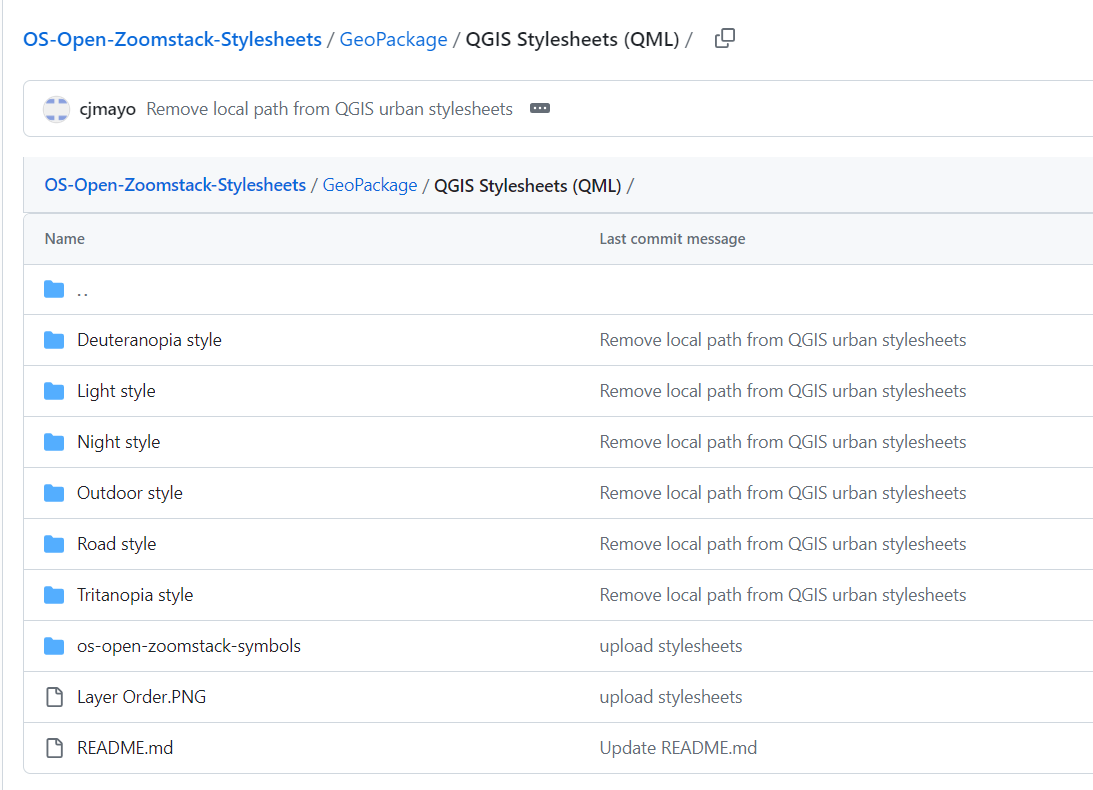The image size is (1093, 790).
Task: Click cjmayo's profile avatar
Action: click(56, 108)
